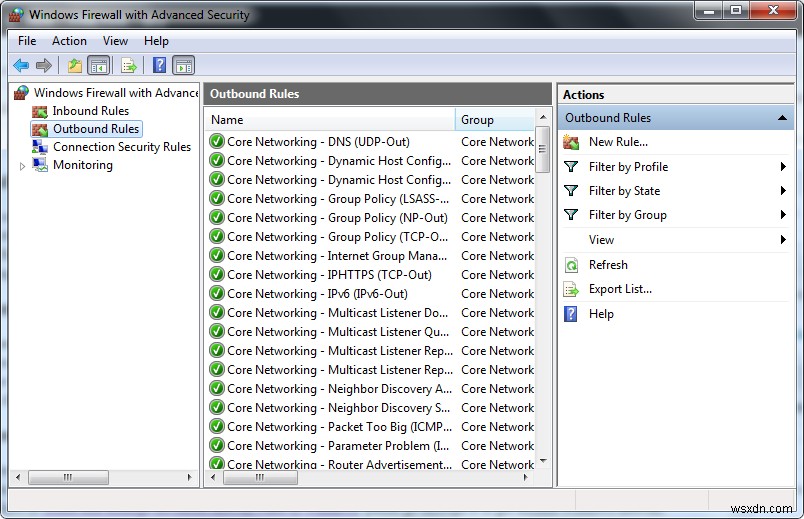Open Filter by State submenu arrow
This screenshot has height=519, width=804.
(x=783, y=191)
